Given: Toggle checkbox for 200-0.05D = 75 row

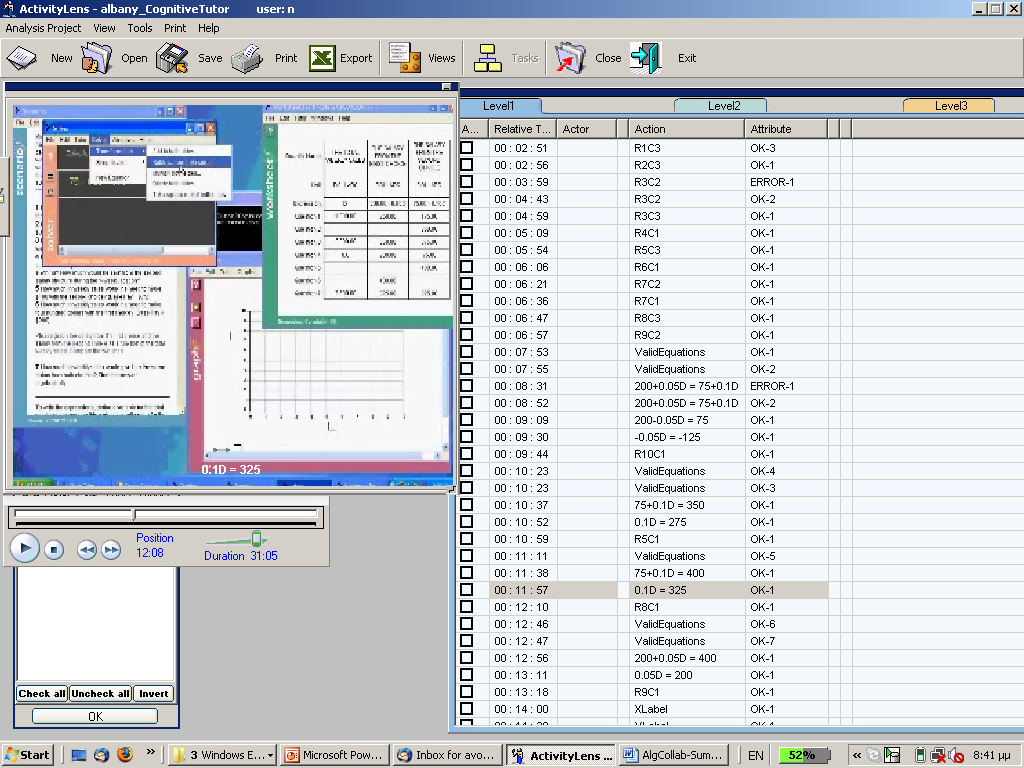Looking at the screenshot, I should coord(467,420).
